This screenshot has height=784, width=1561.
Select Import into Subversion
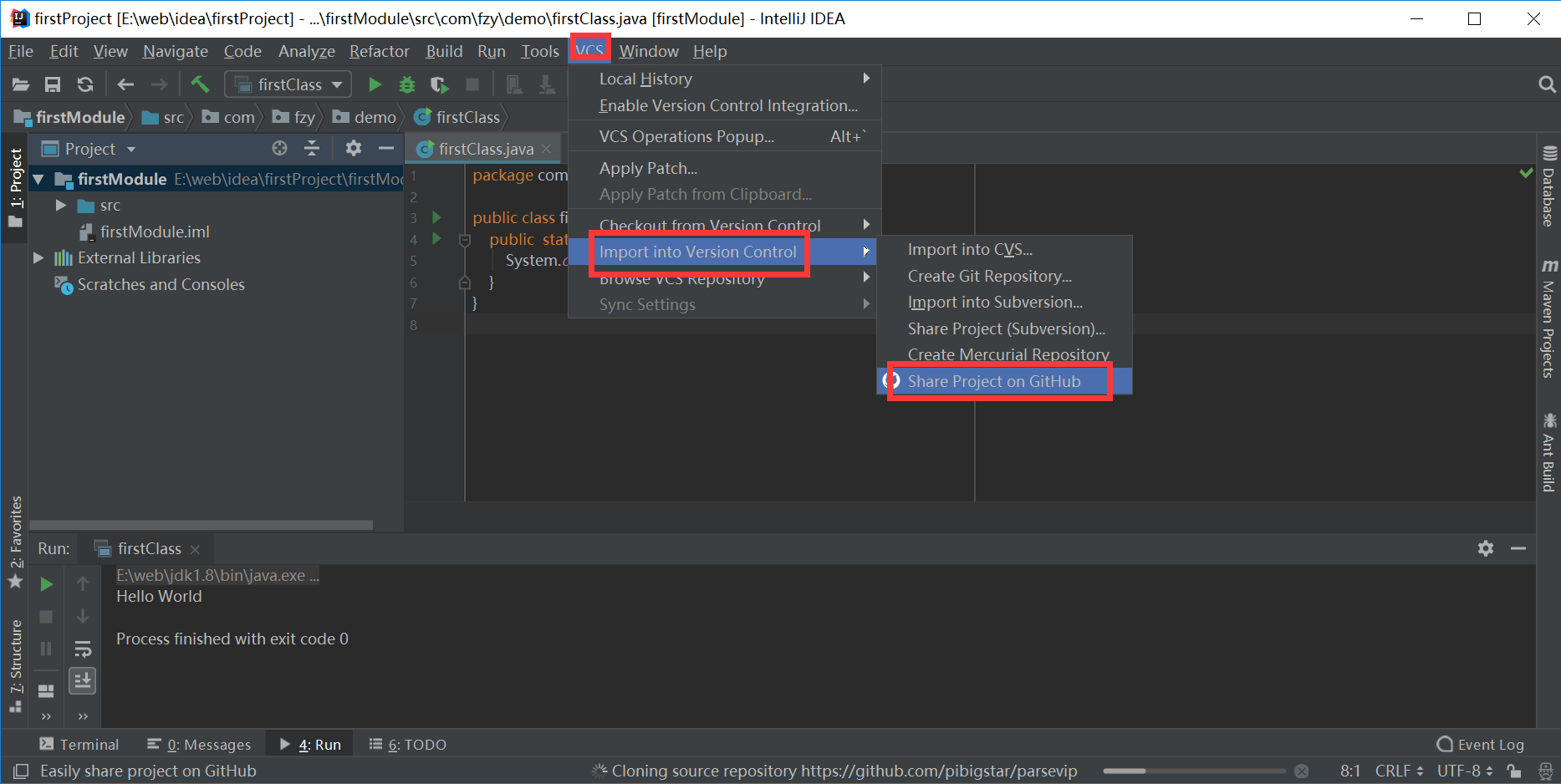tap(1004, 302)
